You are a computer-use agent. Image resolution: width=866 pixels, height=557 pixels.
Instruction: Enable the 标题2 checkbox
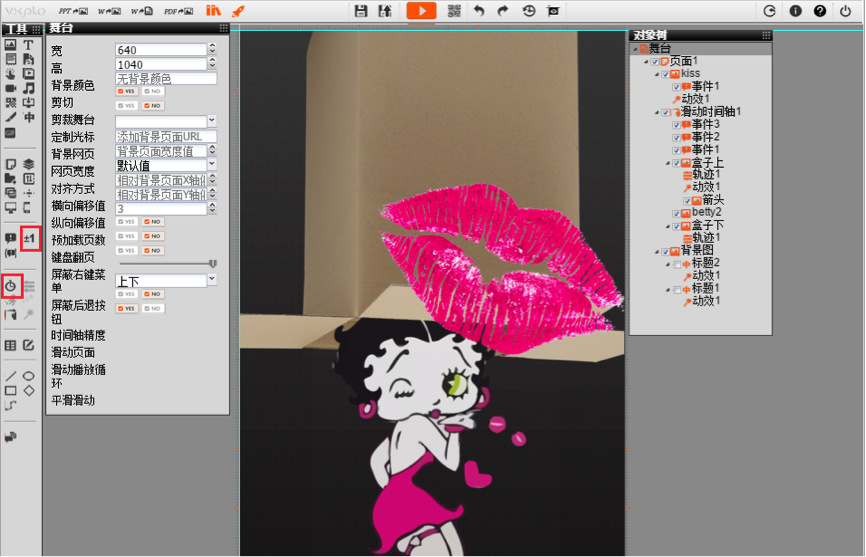[x=677, y=264]
